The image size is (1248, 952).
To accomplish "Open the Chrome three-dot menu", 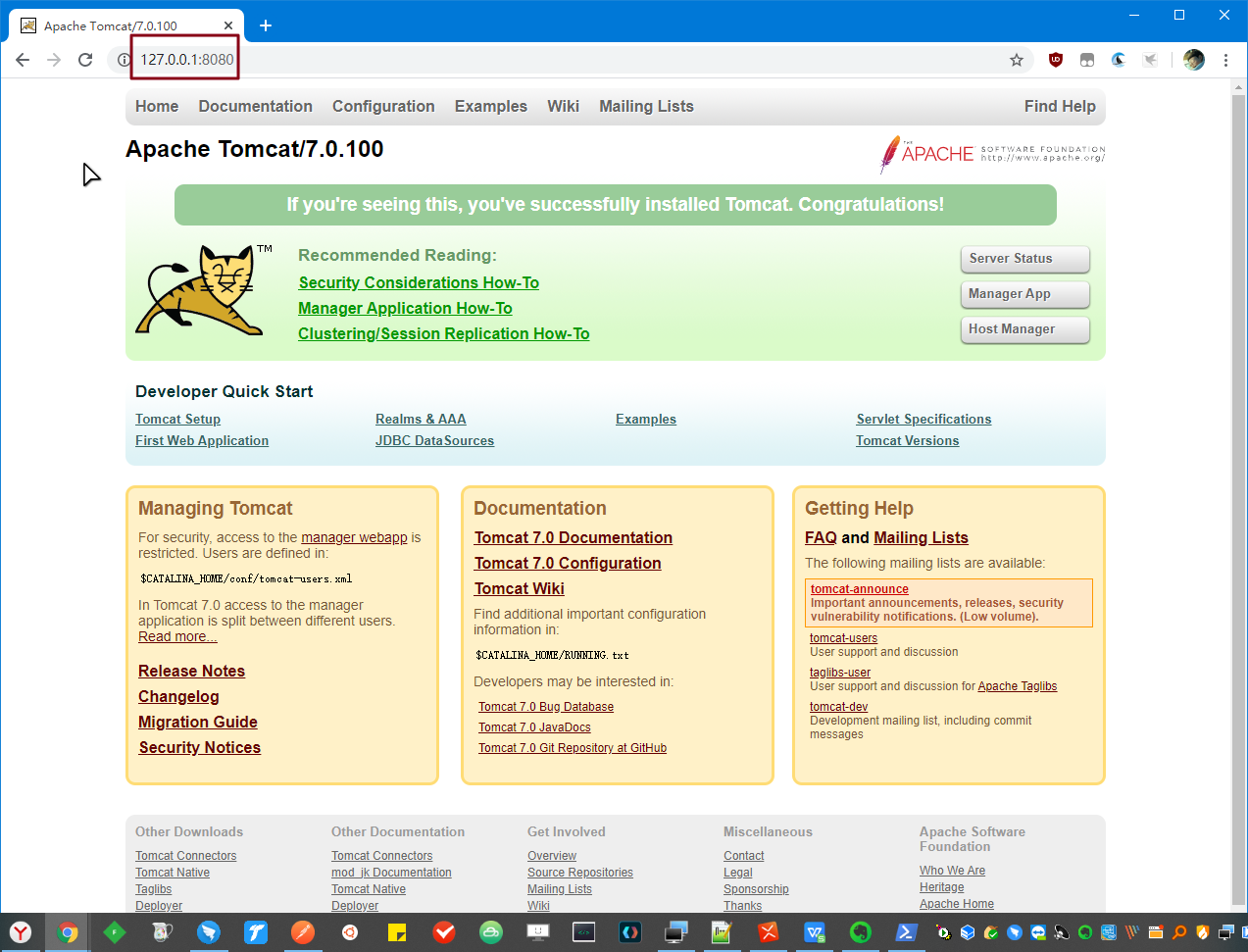I will tap(1225, 60).
